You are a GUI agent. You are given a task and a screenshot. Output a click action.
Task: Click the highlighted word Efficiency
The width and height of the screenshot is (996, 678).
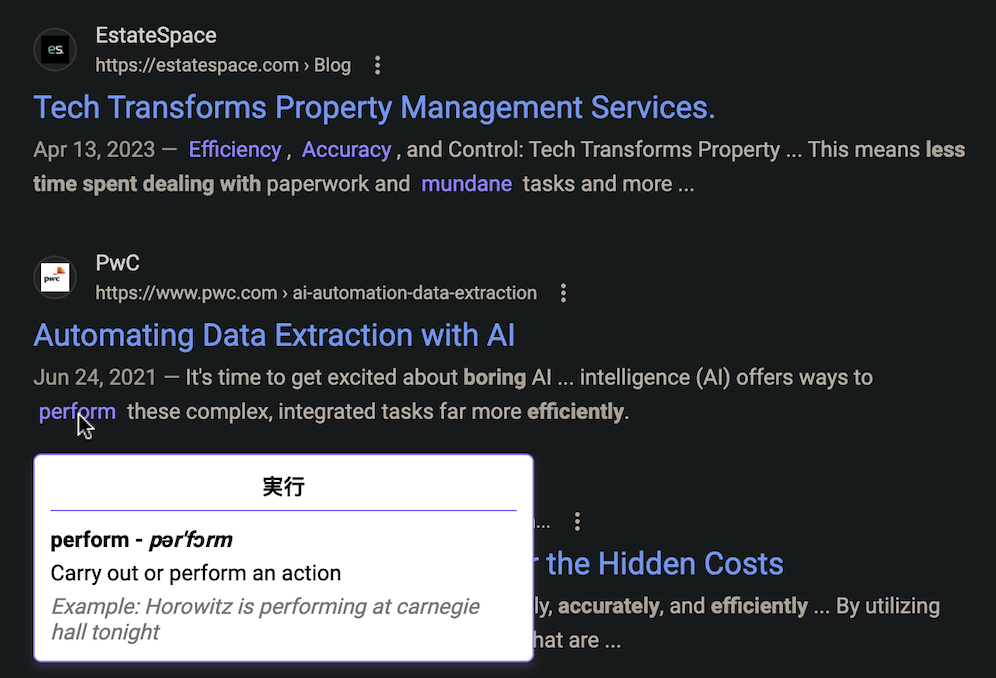click(234, 149)
